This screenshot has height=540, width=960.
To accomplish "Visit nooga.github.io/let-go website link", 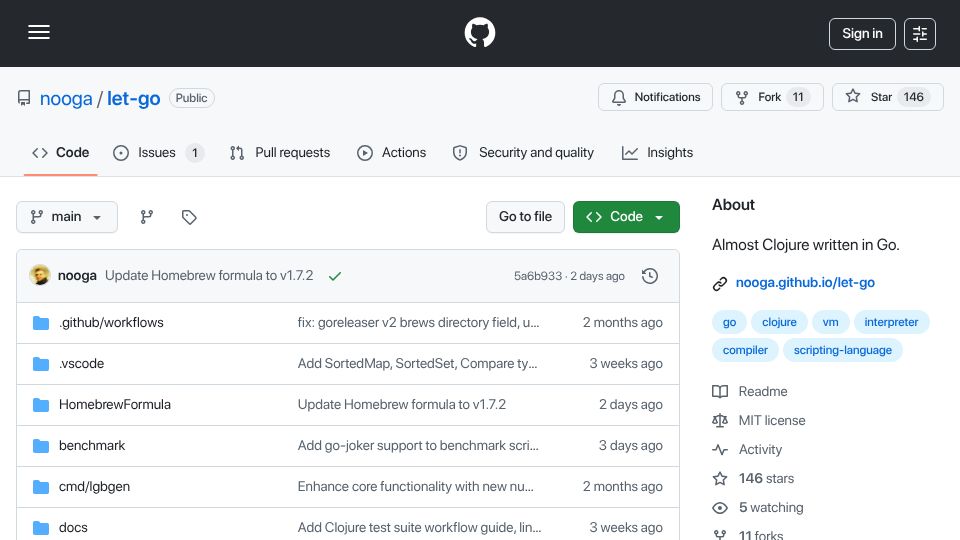I will pos(805,283).
